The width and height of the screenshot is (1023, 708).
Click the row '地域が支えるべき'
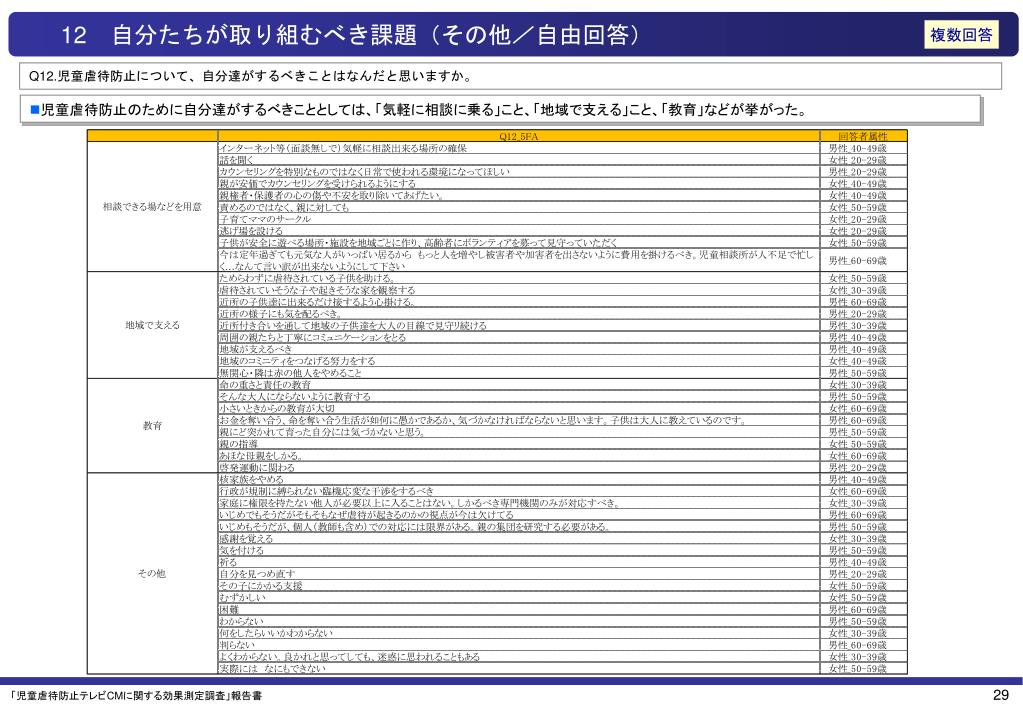pyautogui.click(x=519, y=349)
